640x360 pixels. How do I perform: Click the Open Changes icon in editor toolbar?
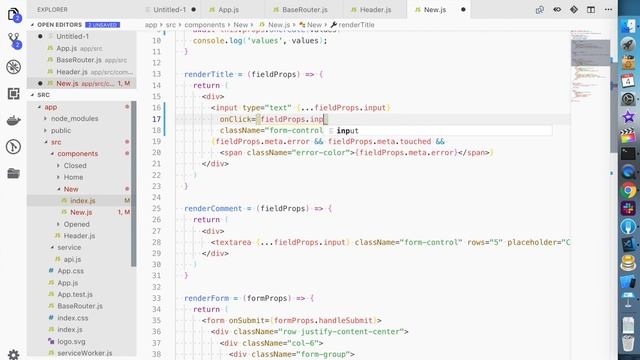click(540, 9)
